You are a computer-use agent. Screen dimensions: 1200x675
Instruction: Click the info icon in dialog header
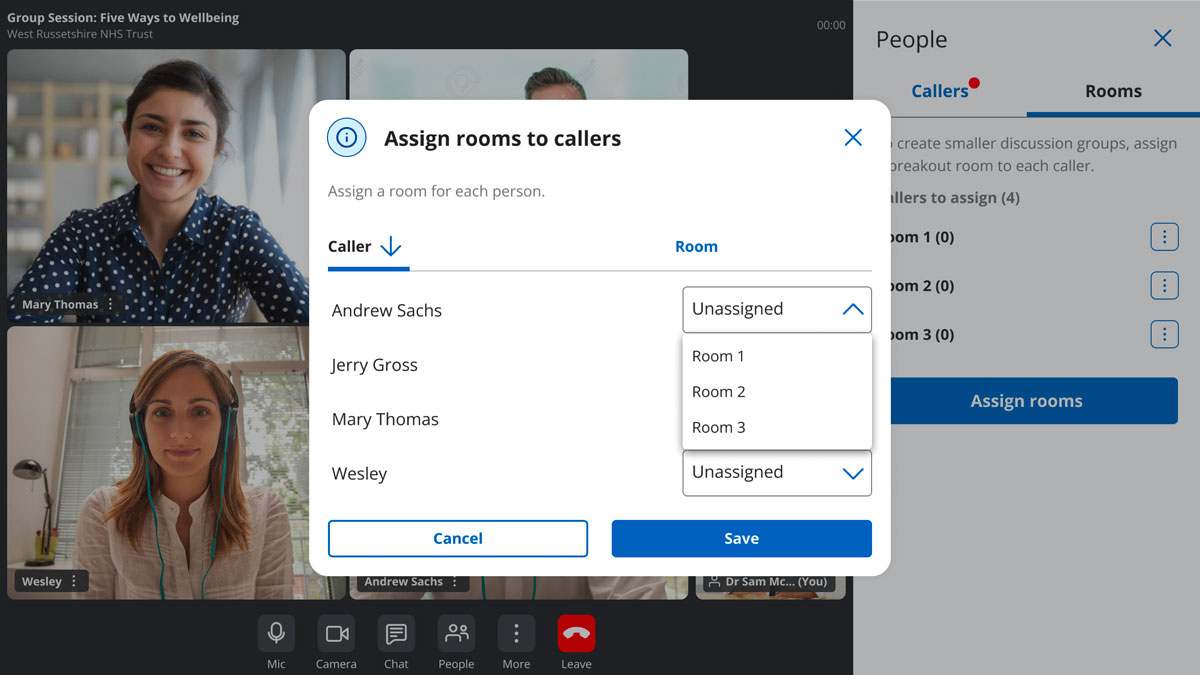(x=347, y=138)
